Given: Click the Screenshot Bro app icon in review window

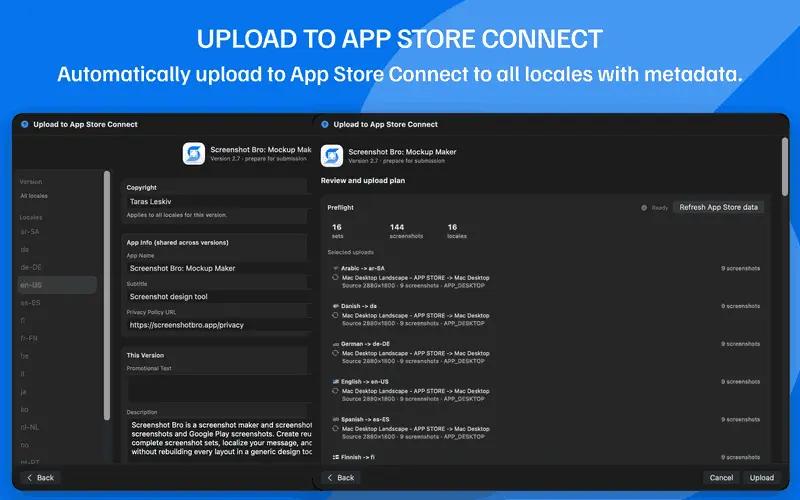Looking at the screenshot, I should point(332,156).
